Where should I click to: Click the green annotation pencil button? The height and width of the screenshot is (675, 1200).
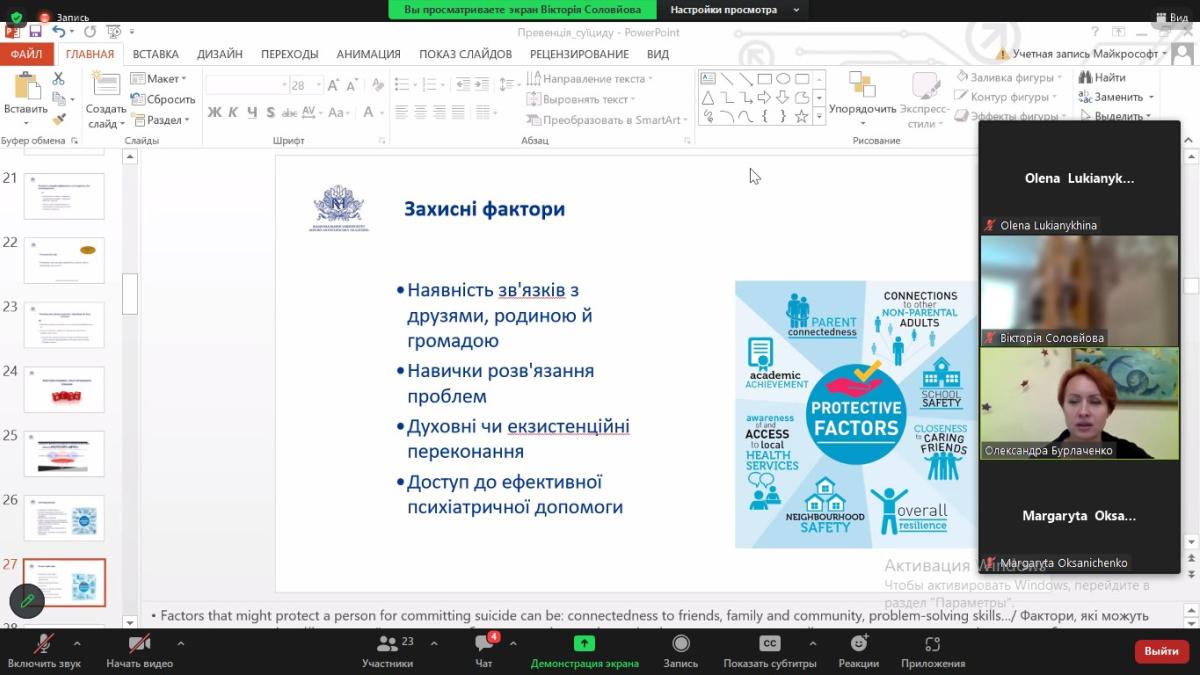point(27,601)
